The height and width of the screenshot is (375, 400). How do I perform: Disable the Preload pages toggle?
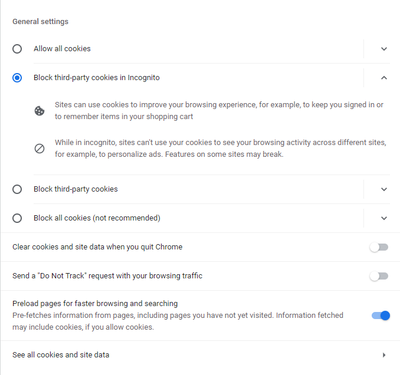pyautogui.click(x=381, y=315)
